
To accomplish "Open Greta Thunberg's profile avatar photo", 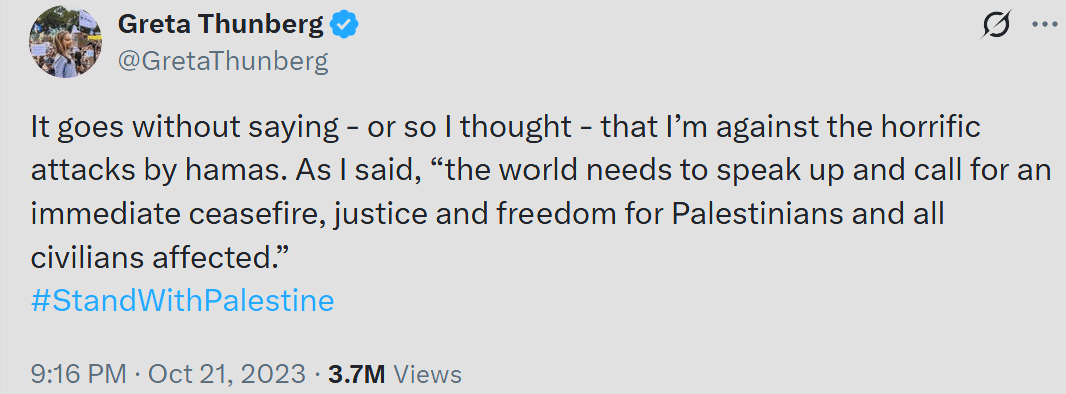I will point(65,42).
